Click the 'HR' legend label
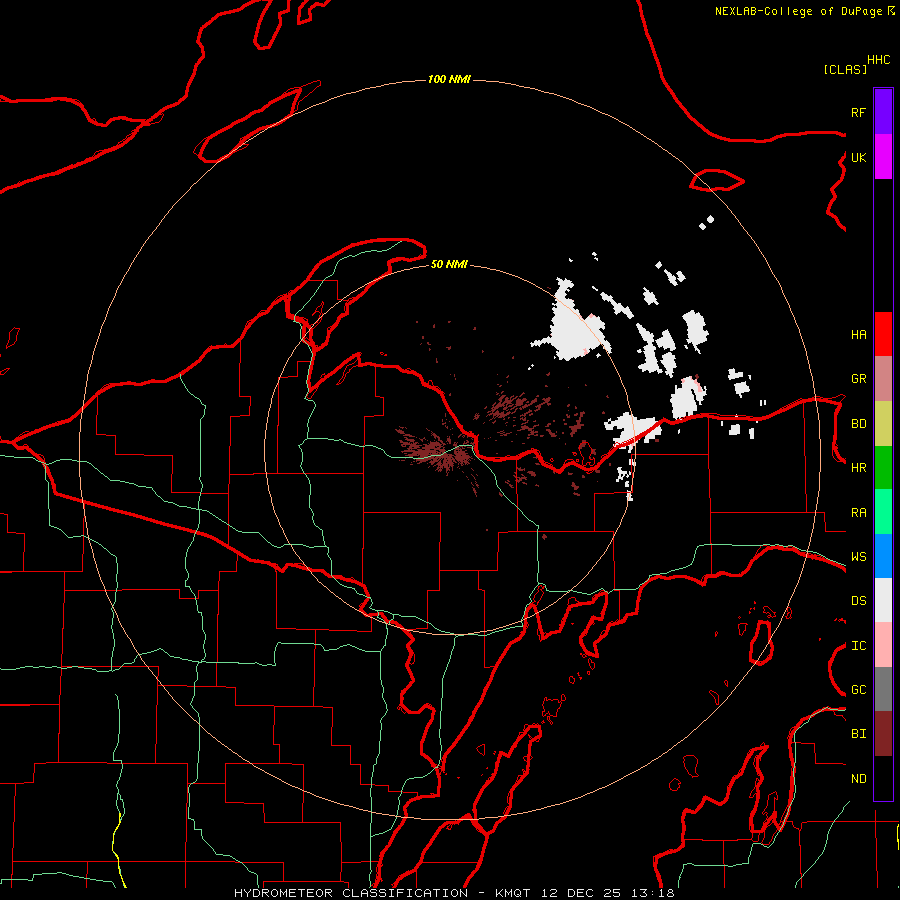Image resolution: width=900 pixels, height=900 pixels. click(858, 468)
